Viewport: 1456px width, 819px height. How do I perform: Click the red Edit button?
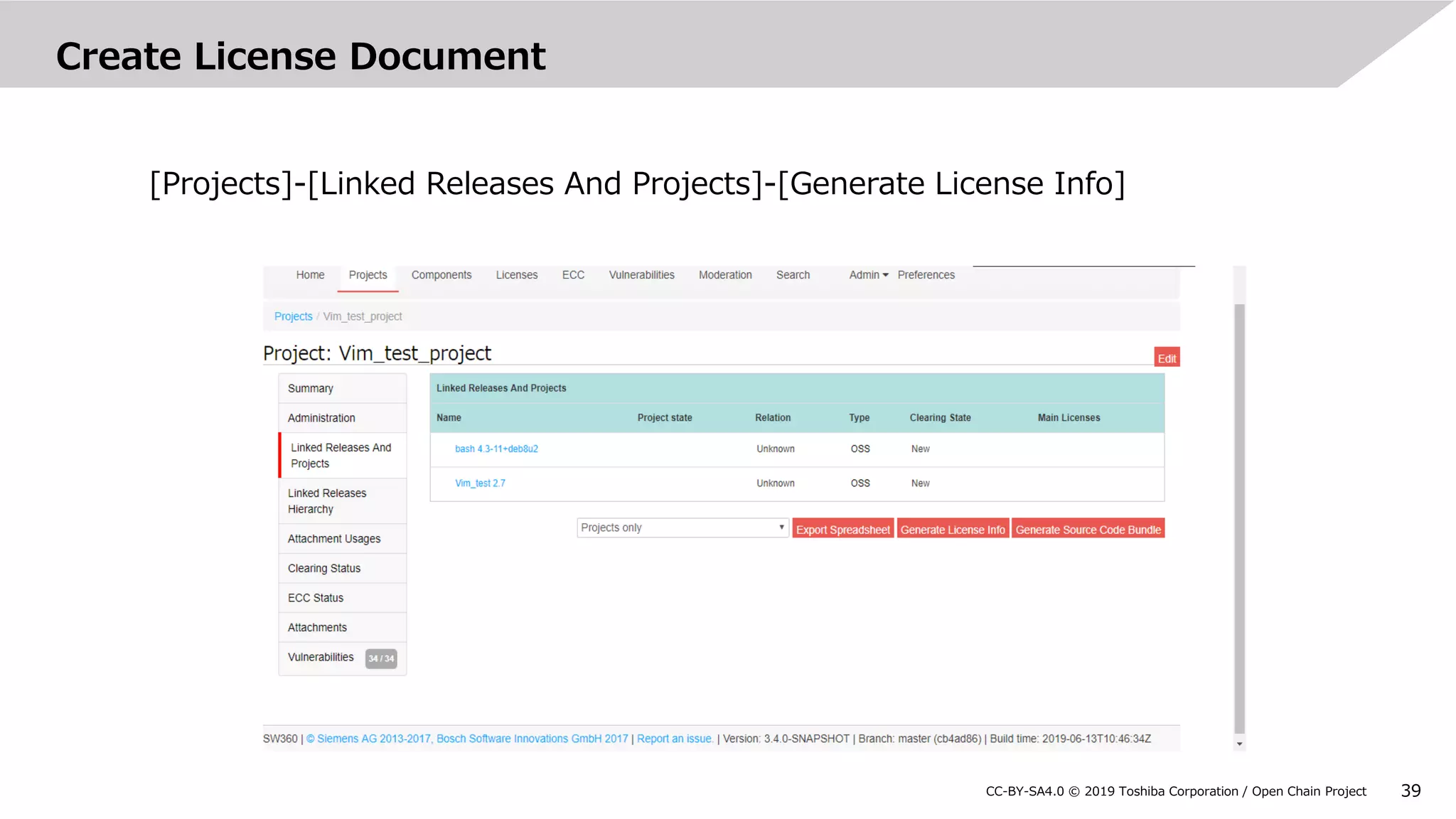point(1167,358)
